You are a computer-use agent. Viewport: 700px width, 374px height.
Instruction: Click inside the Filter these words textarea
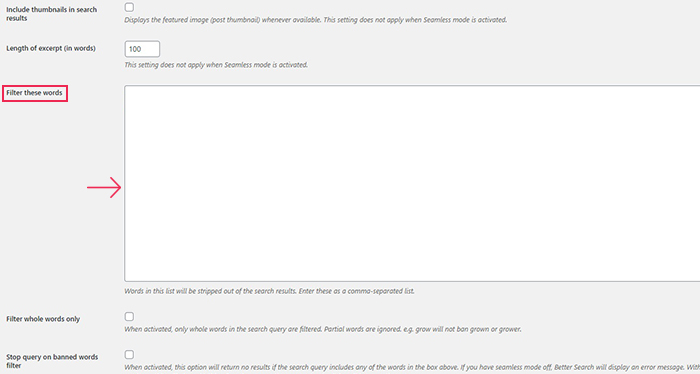pyautogui.click(x=412, y=183)
